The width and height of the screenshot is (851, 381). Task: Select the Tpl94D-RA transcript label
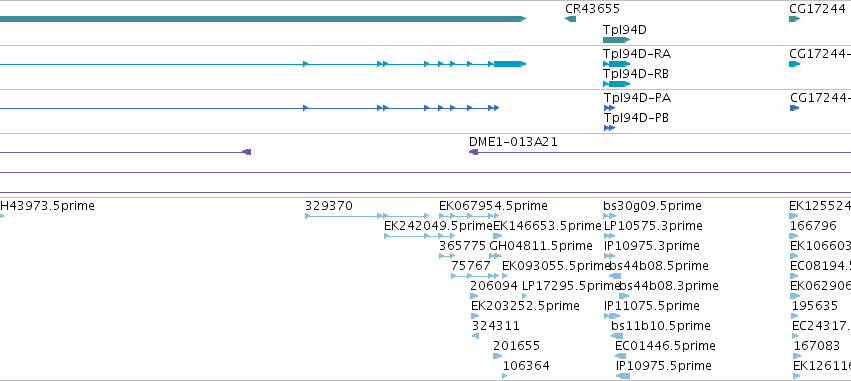pyautogui.click(x=637, y=54)
